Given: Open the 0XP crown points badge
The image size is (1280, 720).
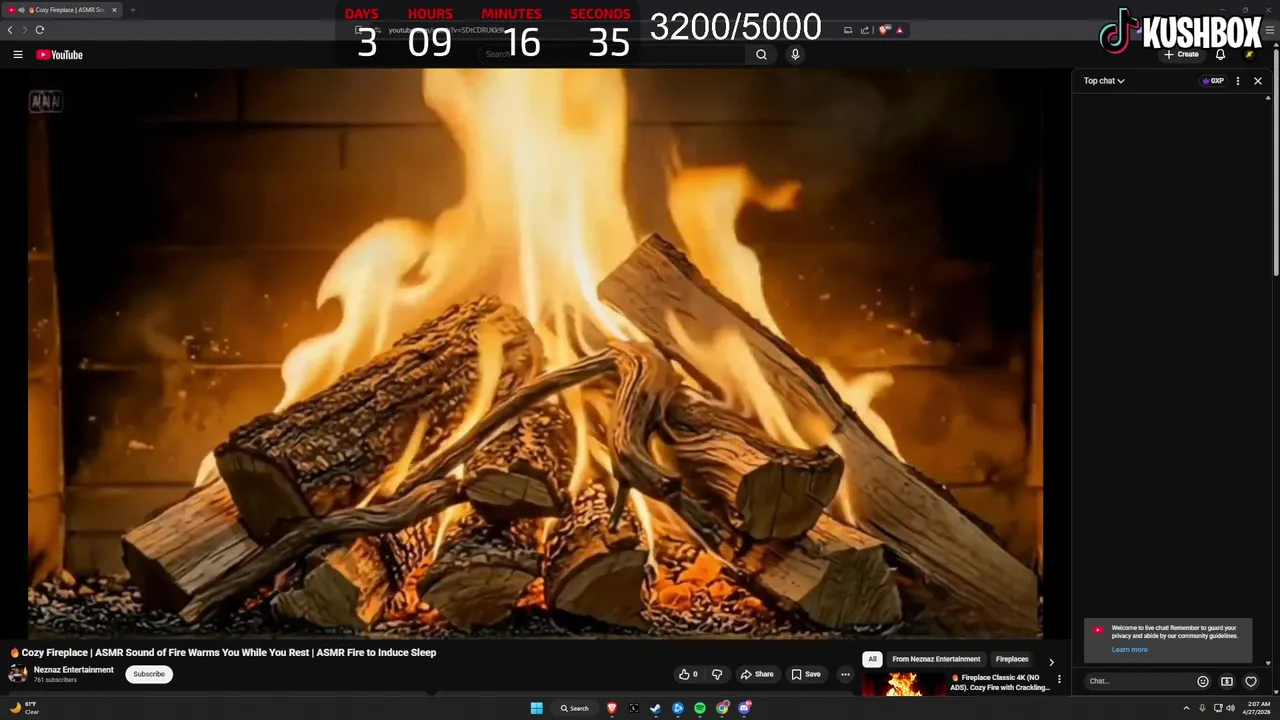Looking at the screenshot, I should click(x=1213, y=81).
